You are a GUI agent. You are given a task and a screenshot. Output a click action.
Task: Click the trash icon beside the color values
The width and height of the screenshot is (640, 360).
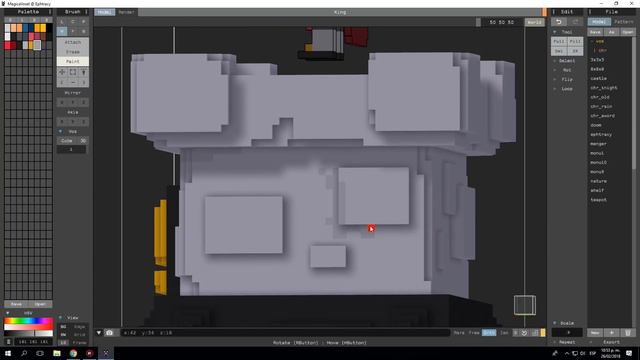[9, 342]
